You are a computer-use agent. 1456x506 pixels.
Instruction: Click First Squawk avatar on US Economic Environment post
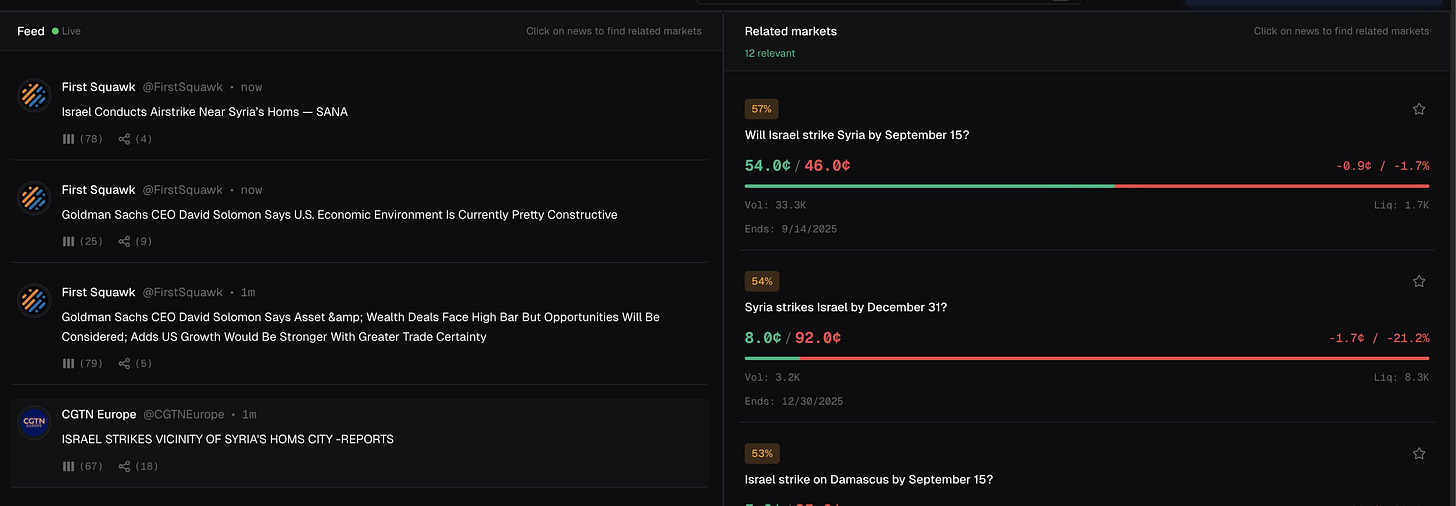pos(34,198)
